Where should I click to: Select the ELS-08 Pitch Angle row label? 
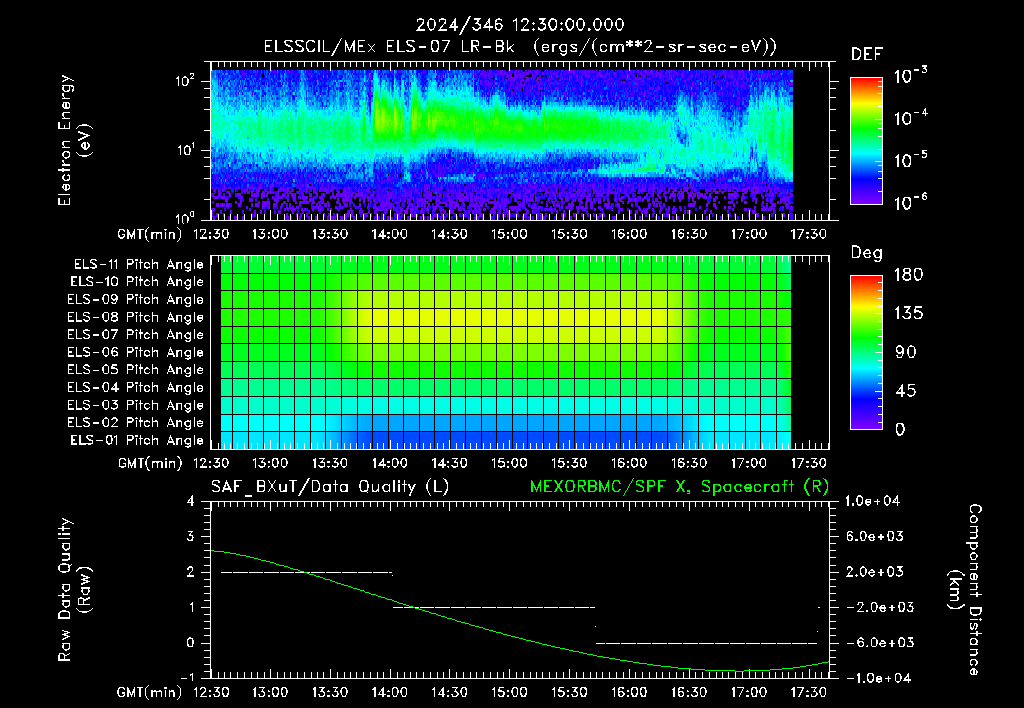tap(136, 317)
